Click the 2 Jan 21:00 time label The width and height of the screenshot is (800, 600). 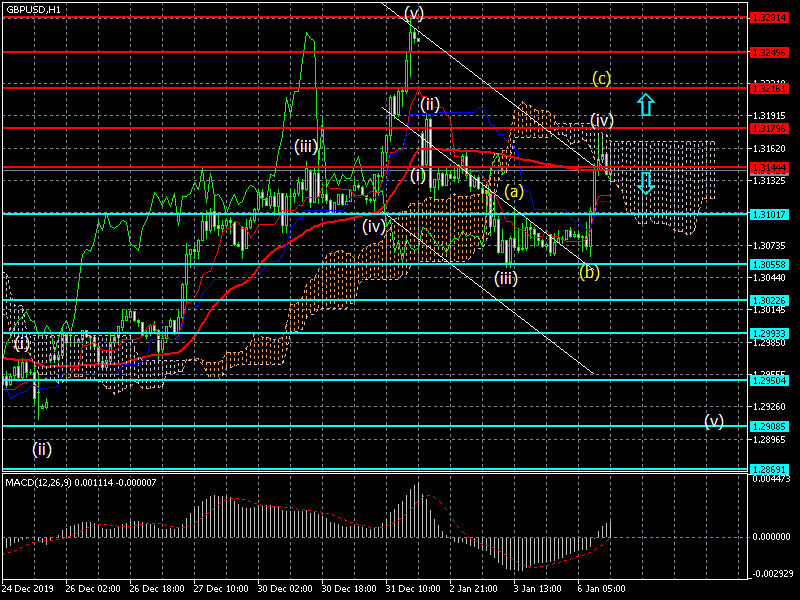(x=473, y=588)
